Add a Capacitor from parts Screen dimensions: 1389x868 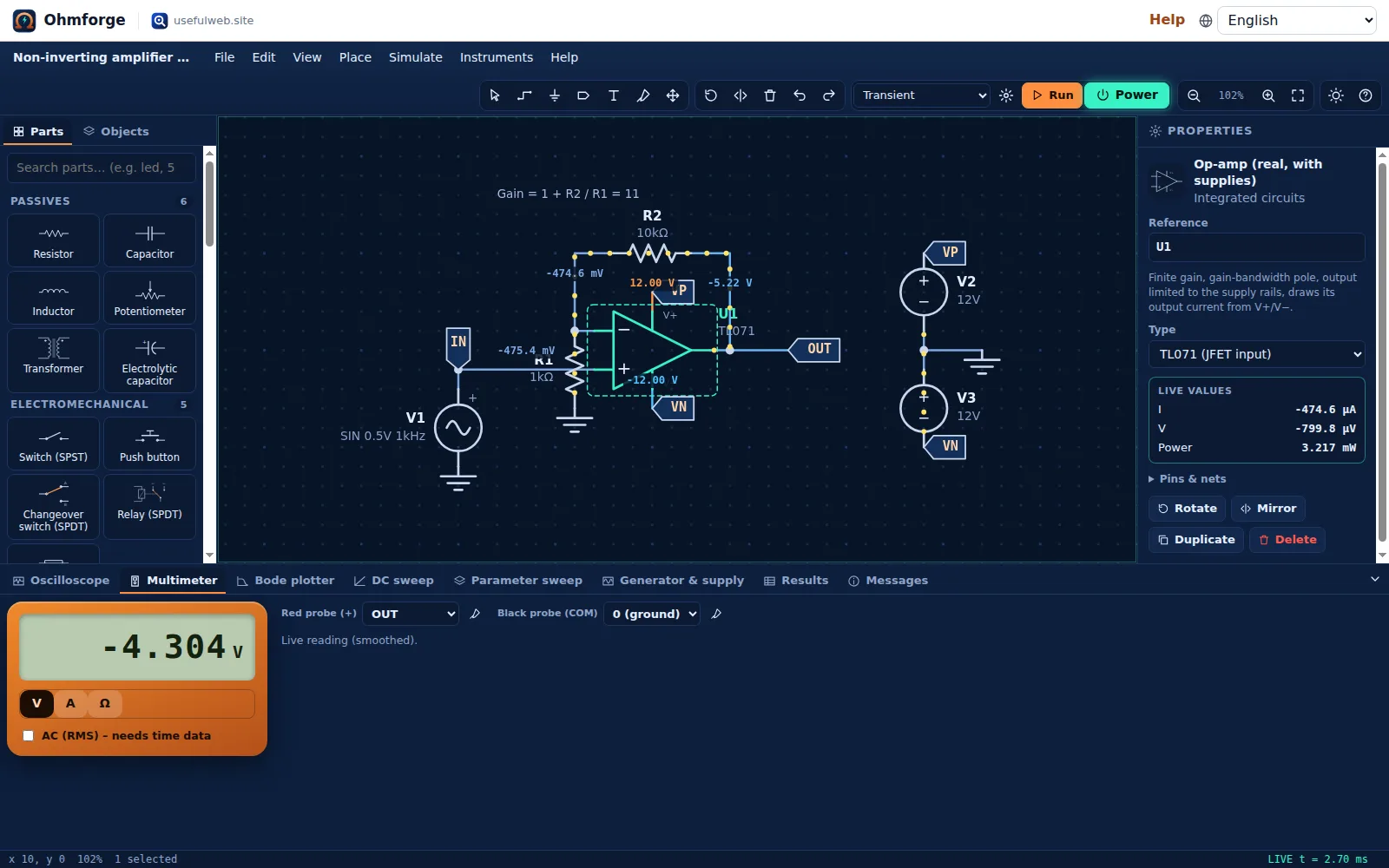pyautogui.click(x=149, y=240)
